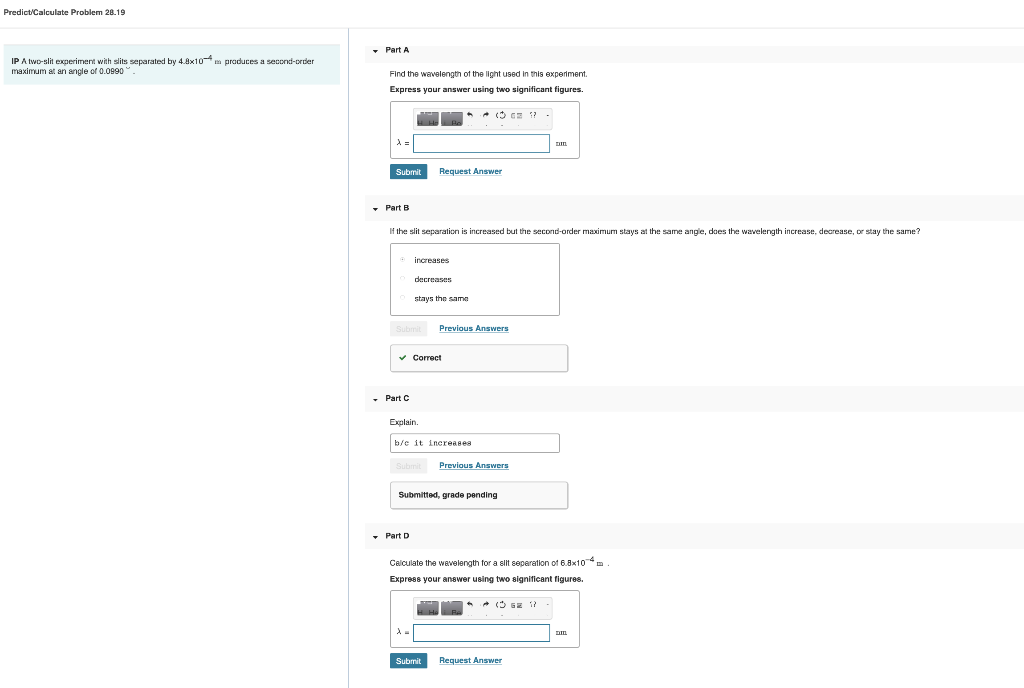Open Previous Answers link in Part B

pos(473,328)
